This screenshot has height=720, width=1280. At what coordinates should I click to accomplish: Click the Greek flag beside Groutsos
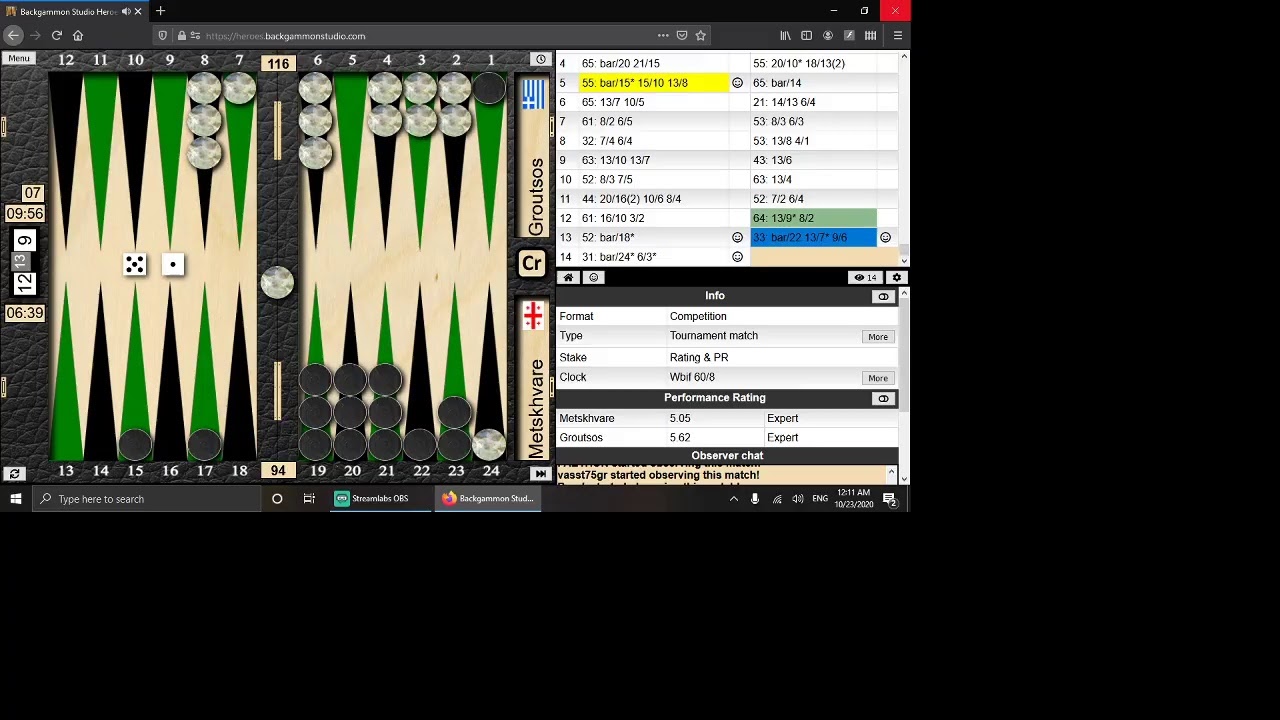tap(533, 94)
